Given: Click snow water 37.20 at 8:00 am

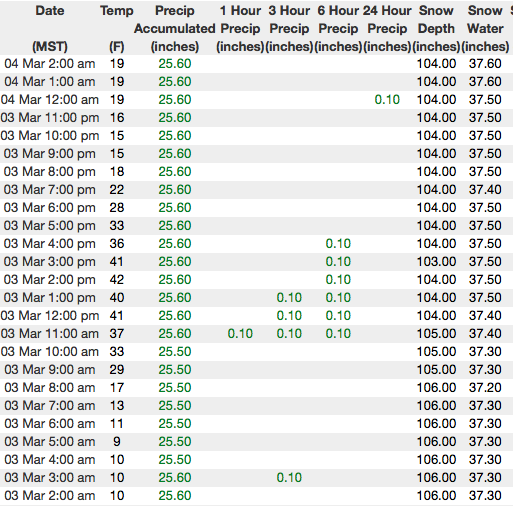Looking at the screenshot, I should [x=485, y=388].
